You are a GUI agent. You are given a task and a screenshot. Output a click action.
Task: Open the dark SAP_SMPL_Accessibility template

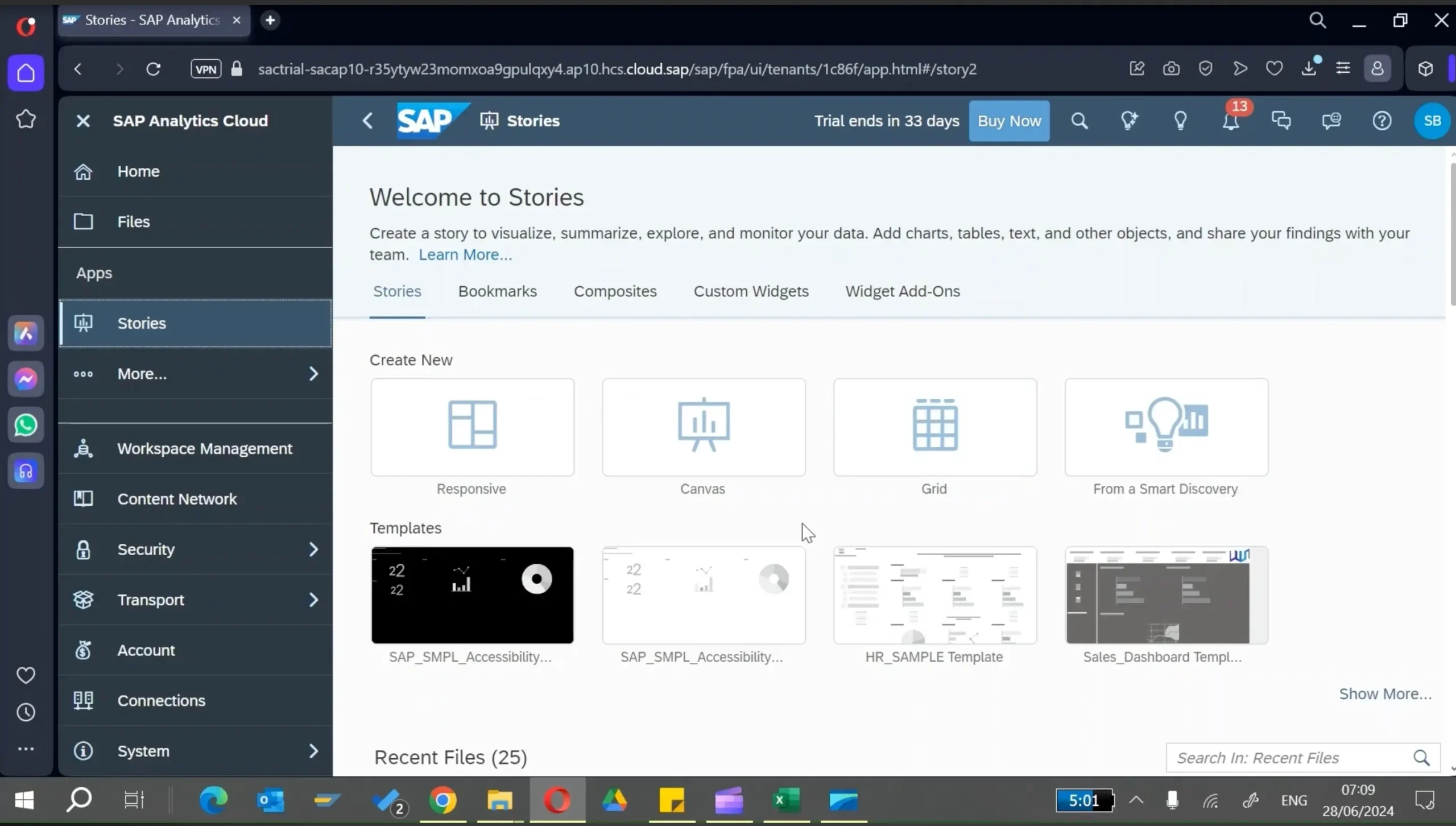[x=472, y=596]
